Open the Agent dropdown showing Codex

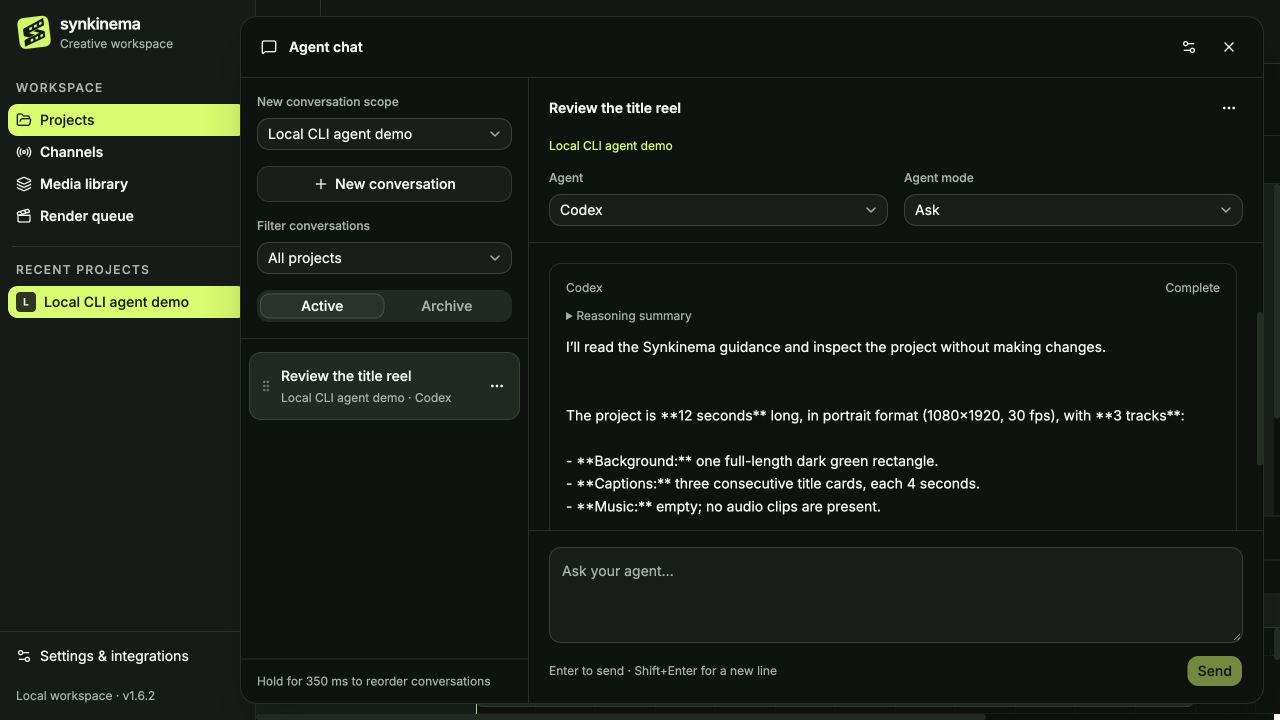[718, 210]
